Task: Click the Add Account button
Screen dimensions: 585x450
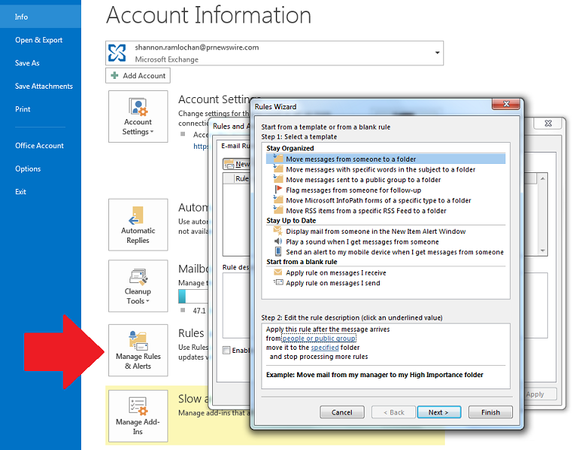Action: tap(138, 75)
